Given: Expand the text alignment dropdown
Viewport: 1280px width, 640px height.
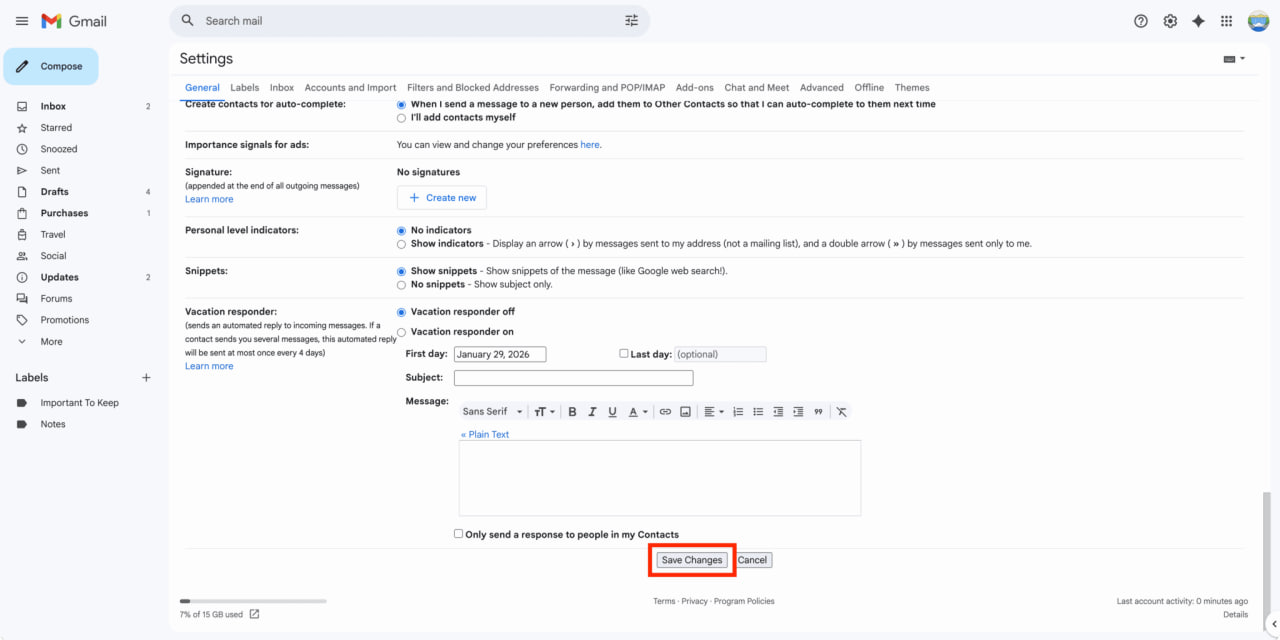Looking at the screenshot, I should click(713, 412).
